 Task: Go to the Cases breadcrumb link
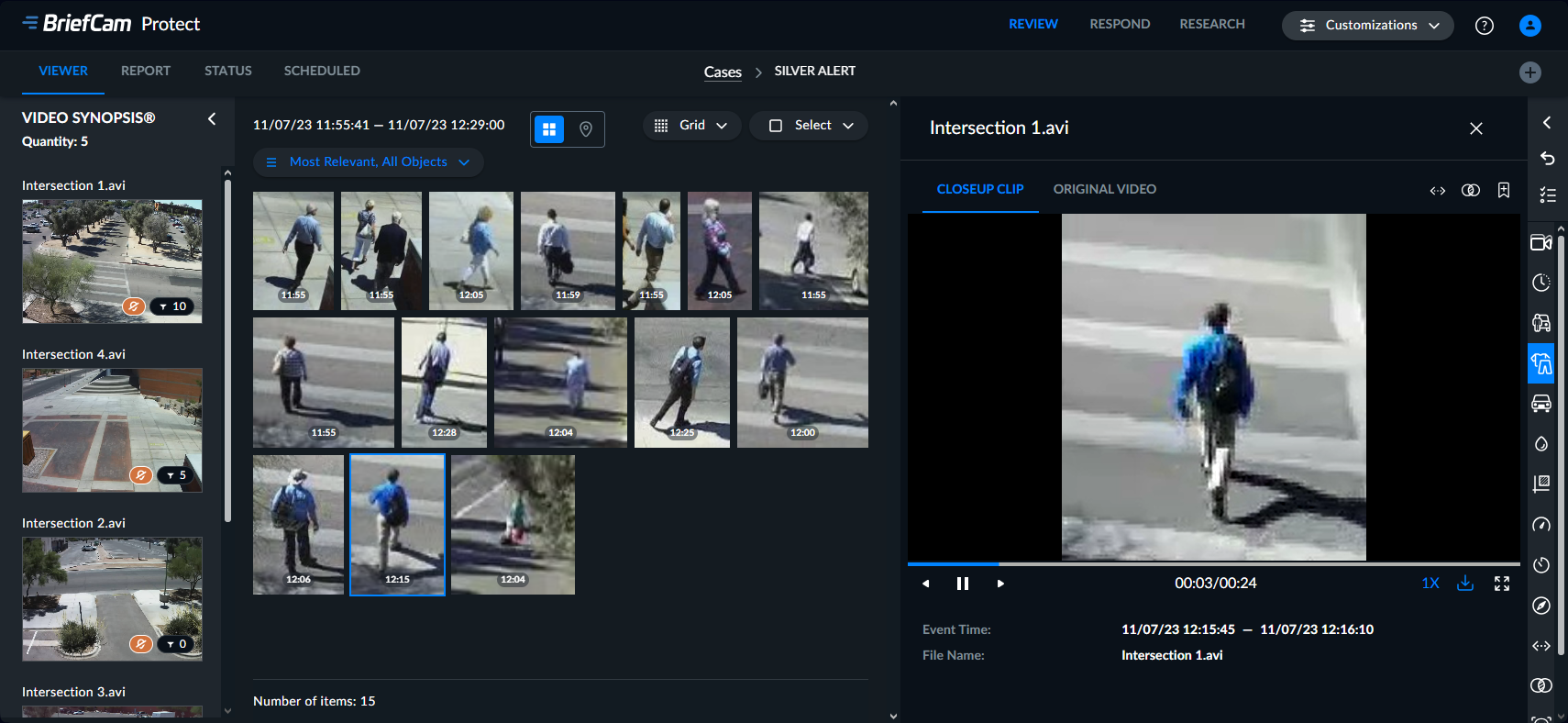click(723, 72)
